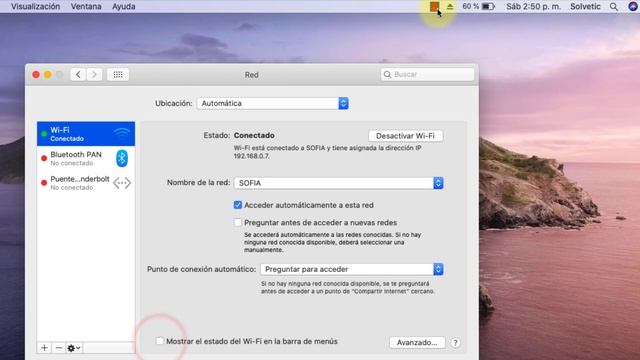Viewport: 640px width, 360px height.
Task: Select Puente...nderbolt service in list
Action: tap(86, 183)
